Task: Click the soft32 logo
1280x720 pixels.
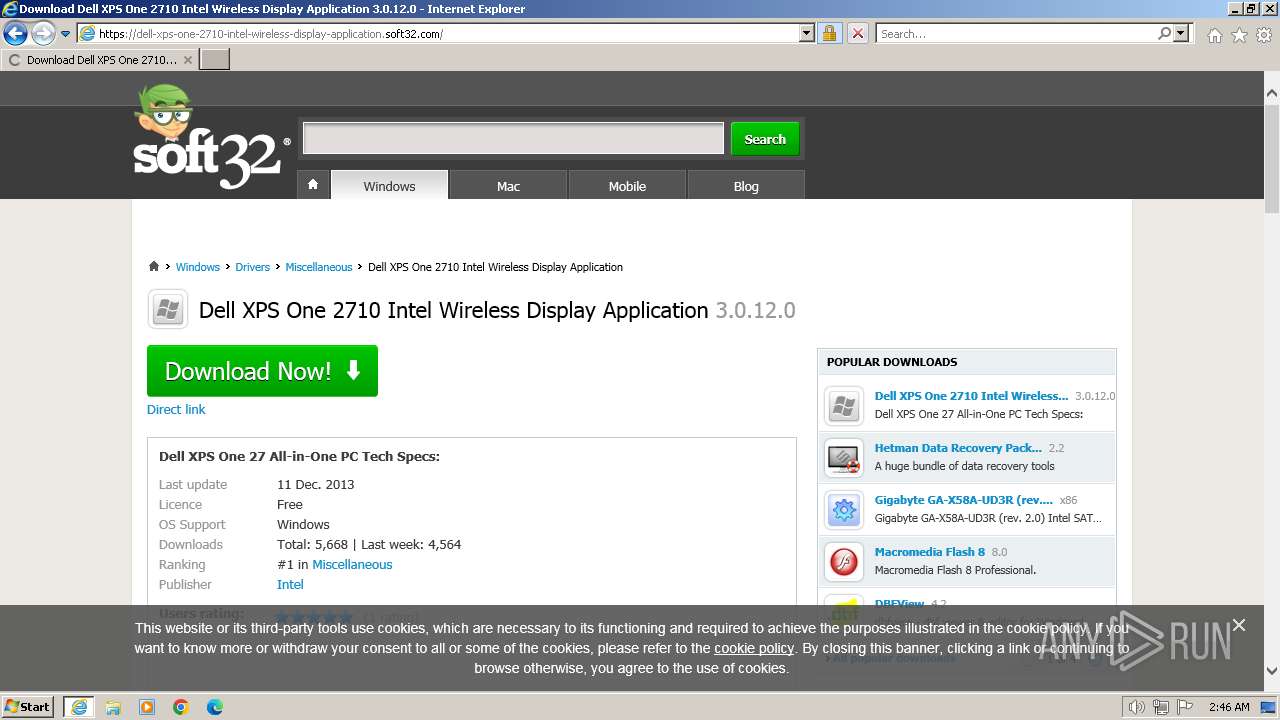Action: pyautogui.click(x=211, y=138)
